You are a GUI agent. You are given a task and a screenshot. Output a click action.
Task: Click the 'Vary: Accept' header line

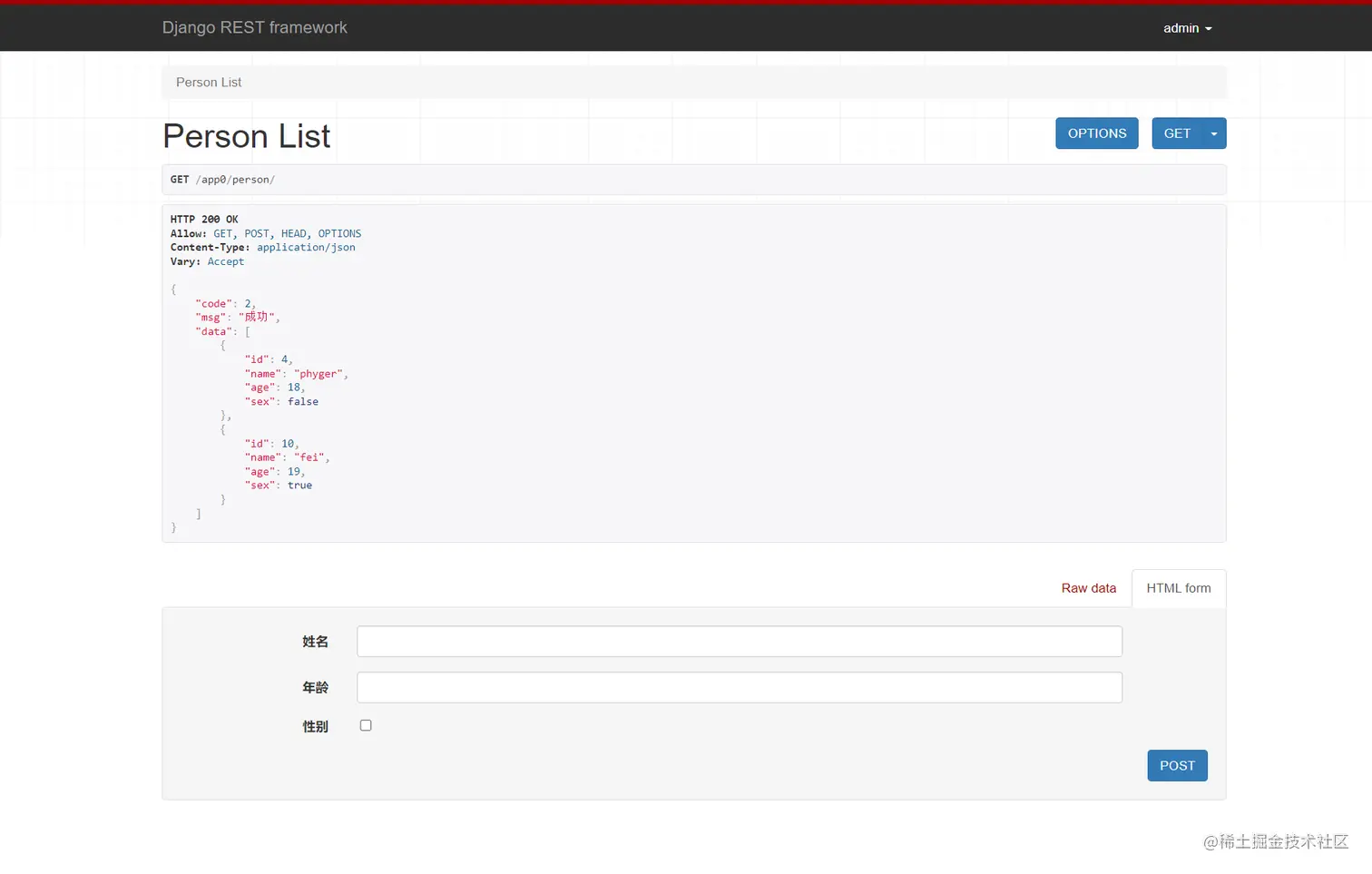(x=207, y=261)
